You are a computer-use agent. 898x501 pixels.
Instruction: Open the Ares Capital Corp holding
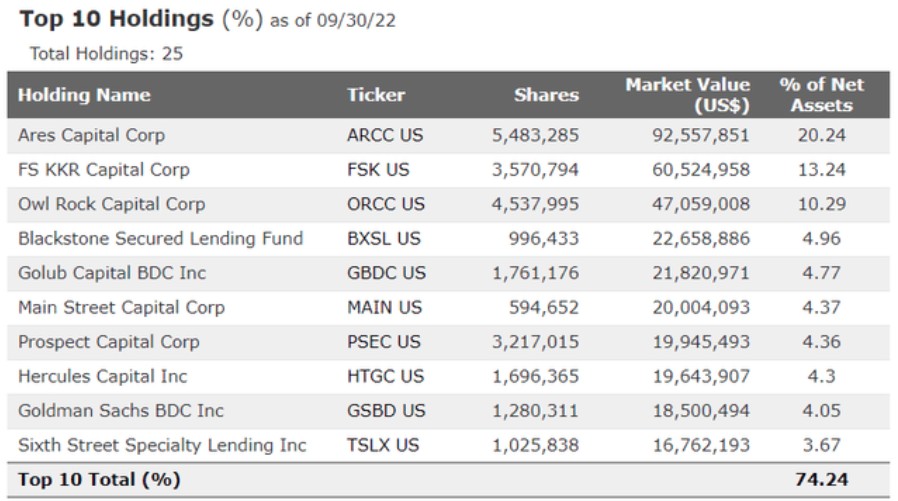pyautogui.click(x=91, y=135)
